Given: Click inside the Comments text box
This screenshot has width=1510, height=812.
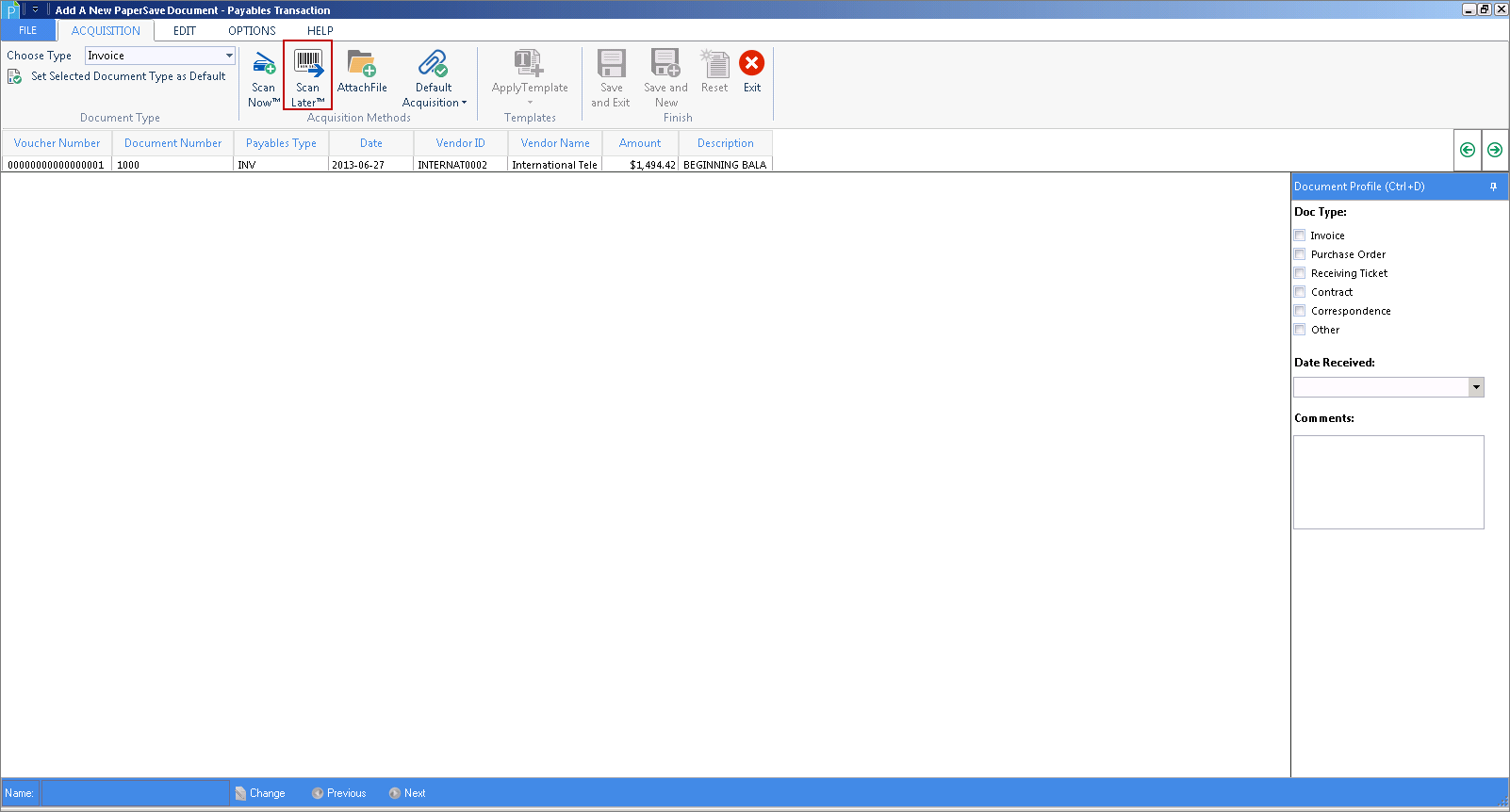Looking at the screenshot, I should (x=1388, y=481).
